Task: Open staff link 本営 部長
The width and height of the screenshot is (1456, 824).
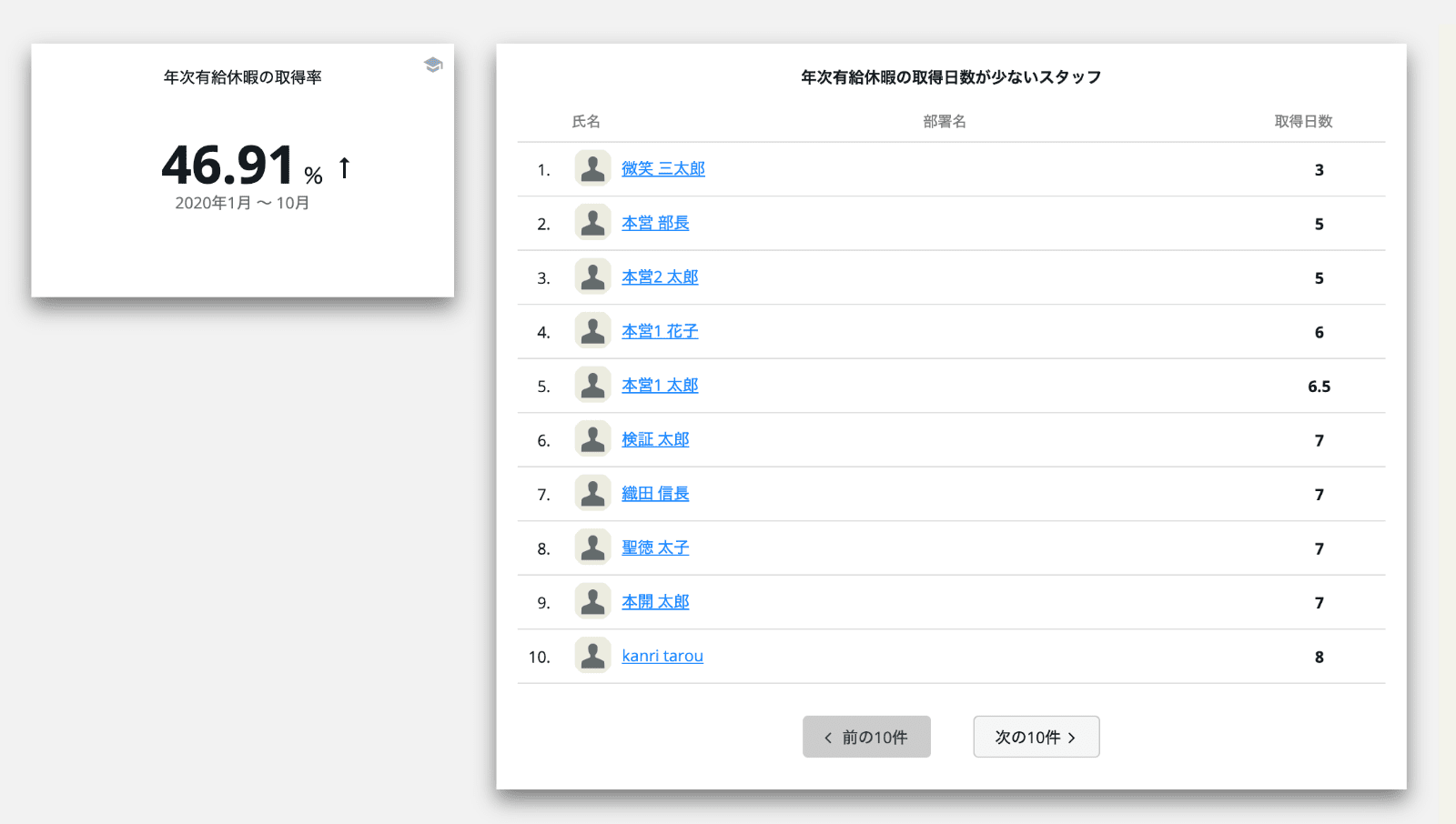Action: click(x=655, y=223)
